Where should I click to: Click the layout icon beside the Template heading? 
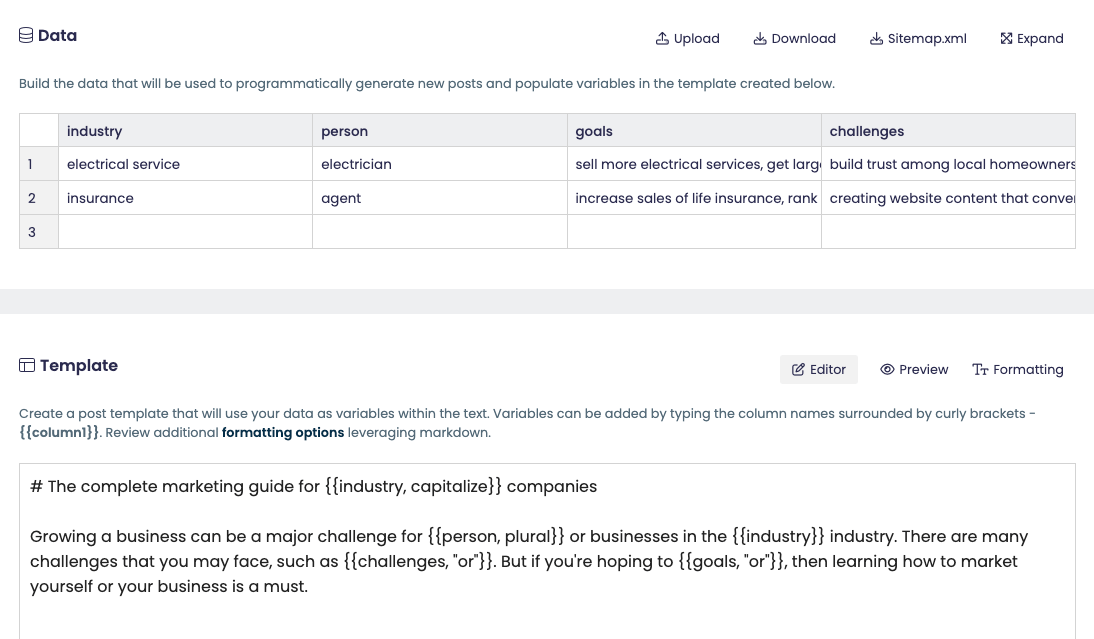[x=27, y=365]
